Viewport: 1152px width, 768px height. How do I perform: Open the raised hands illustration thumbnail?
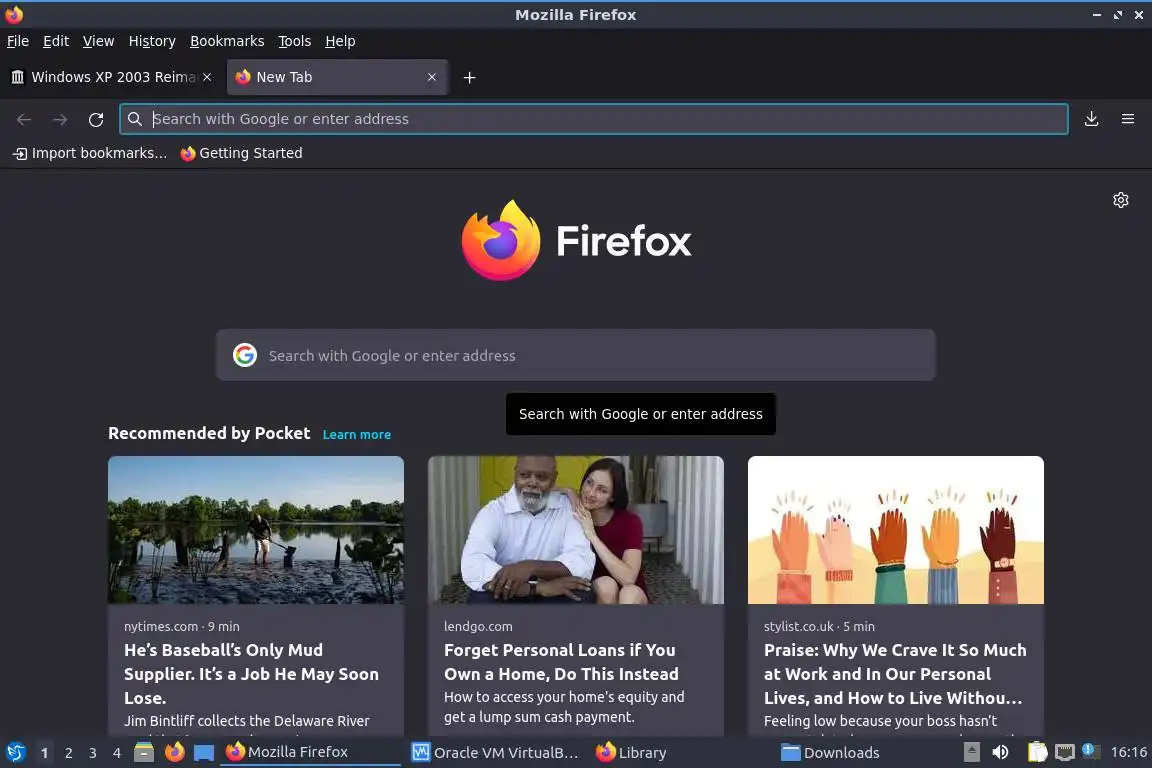pyautogui.click(x=896, y=530)
